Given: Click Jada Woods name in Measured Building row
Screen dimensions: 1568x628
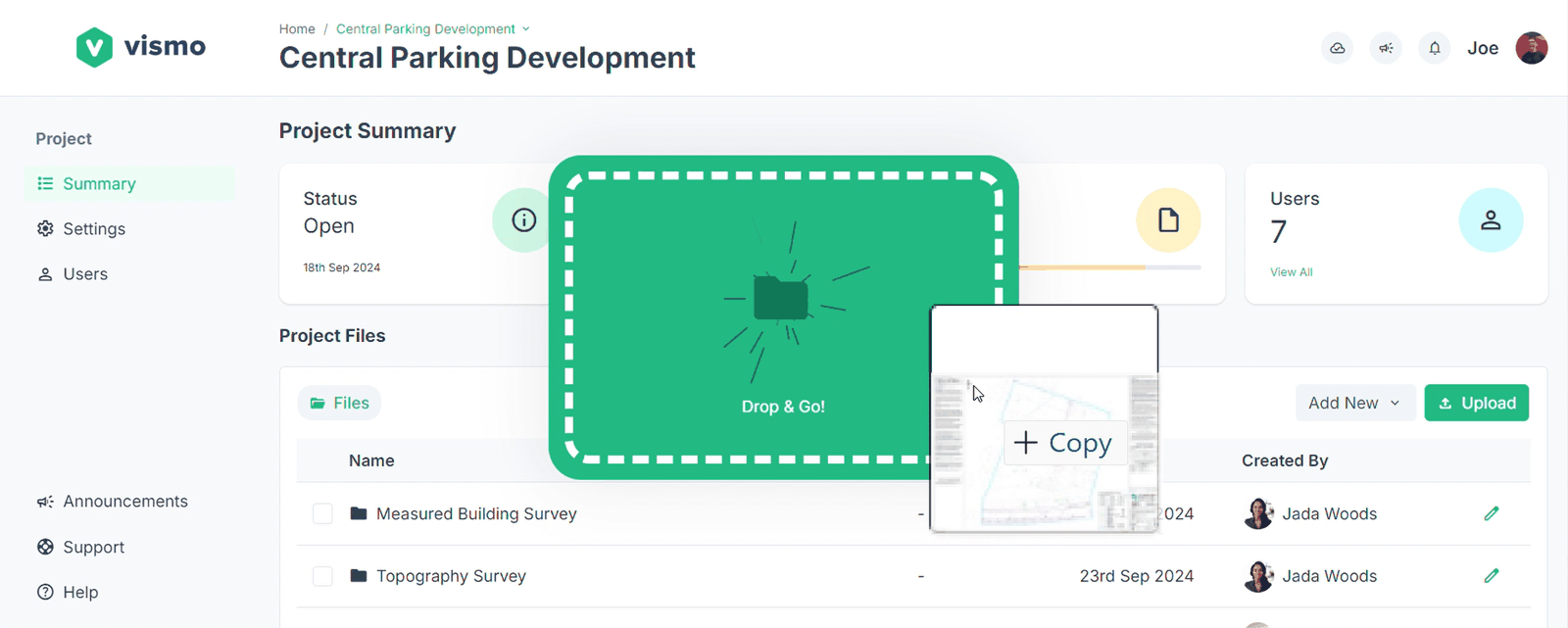Looking at the screenshot, I should (x=1329, y=513).
